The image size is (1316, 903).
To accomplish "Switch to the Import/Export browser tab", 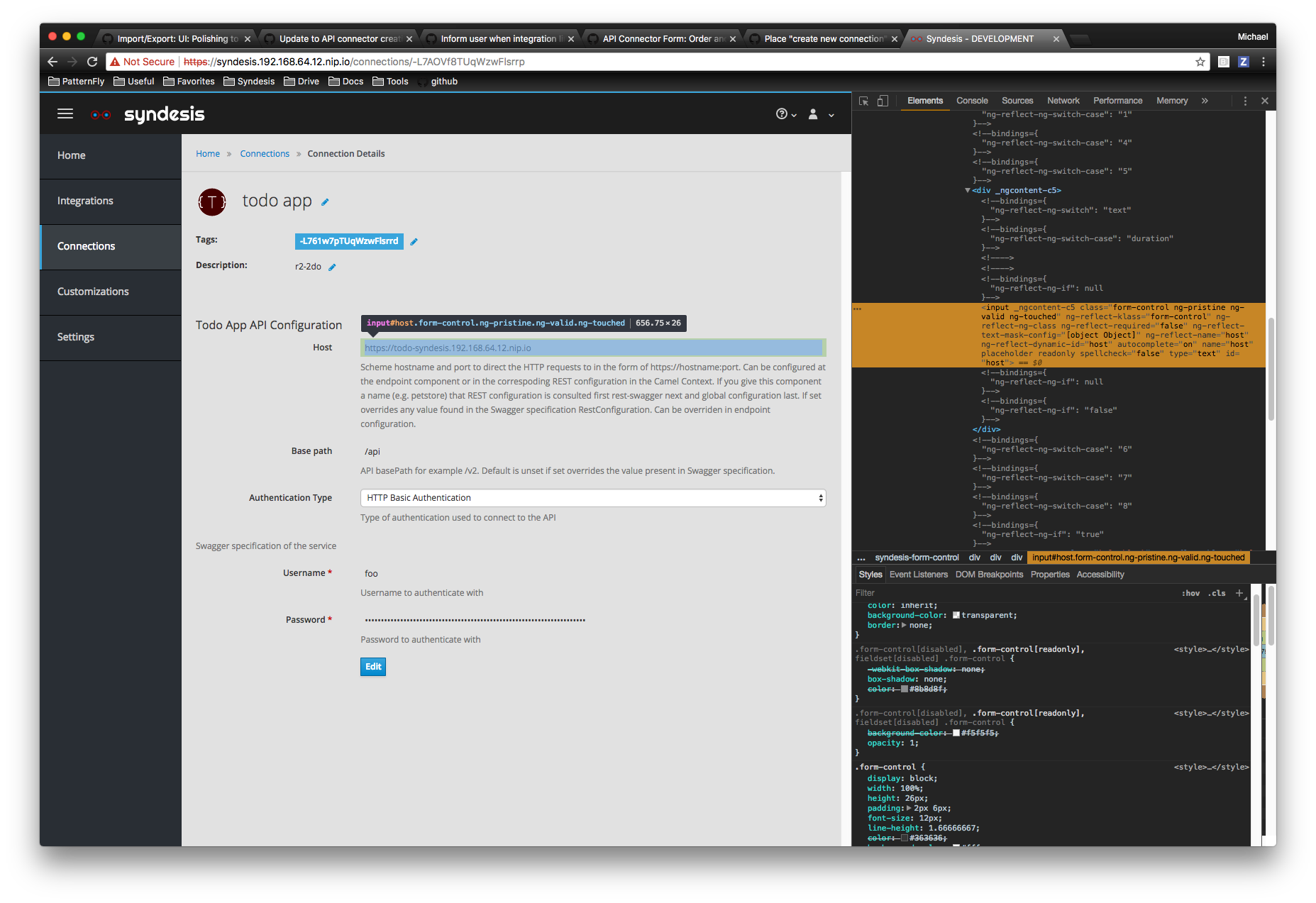I will point(177,38).
